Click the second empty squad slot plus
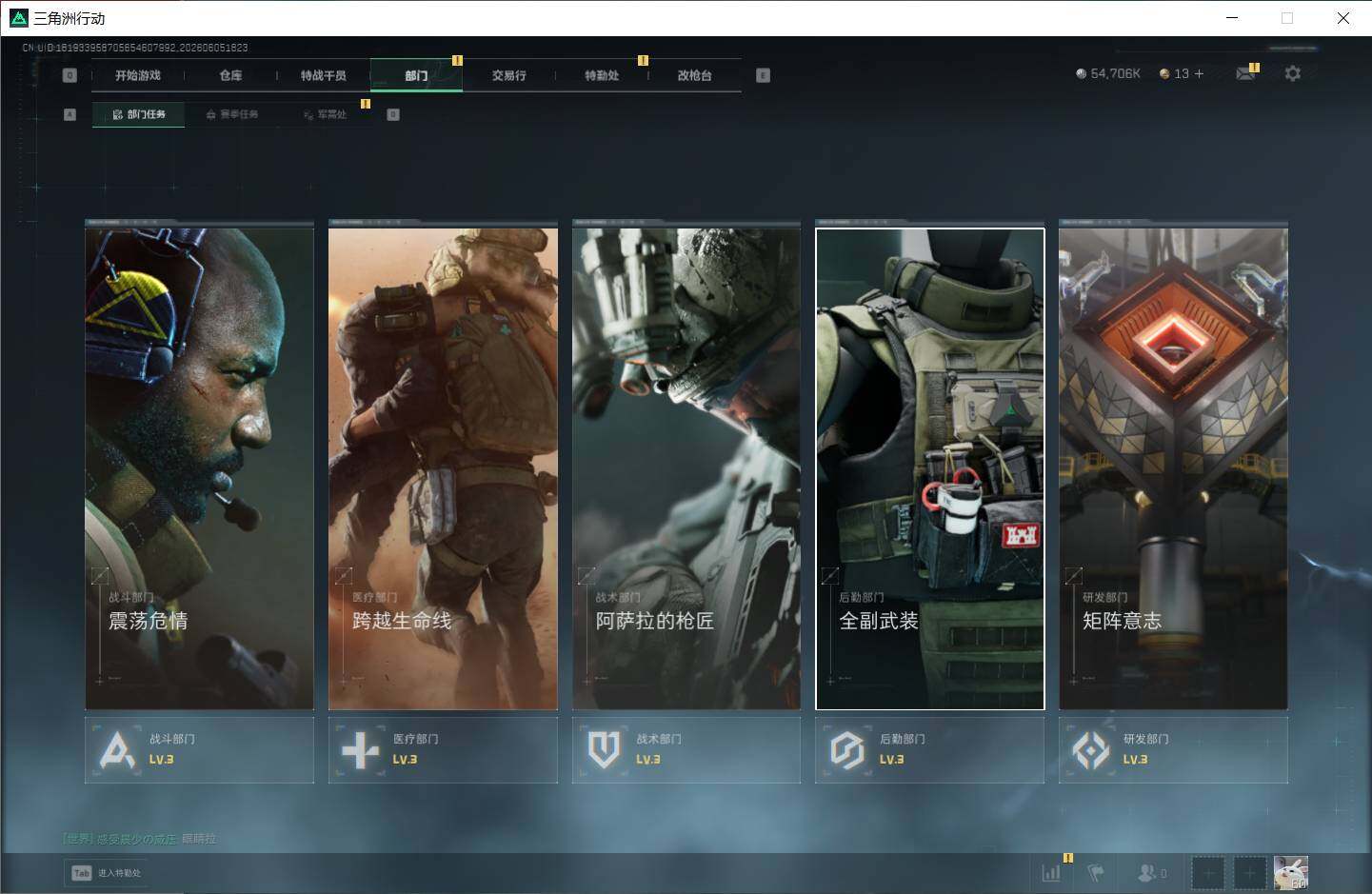The height and width of the screenshot is (894, 1372). 1250,872
